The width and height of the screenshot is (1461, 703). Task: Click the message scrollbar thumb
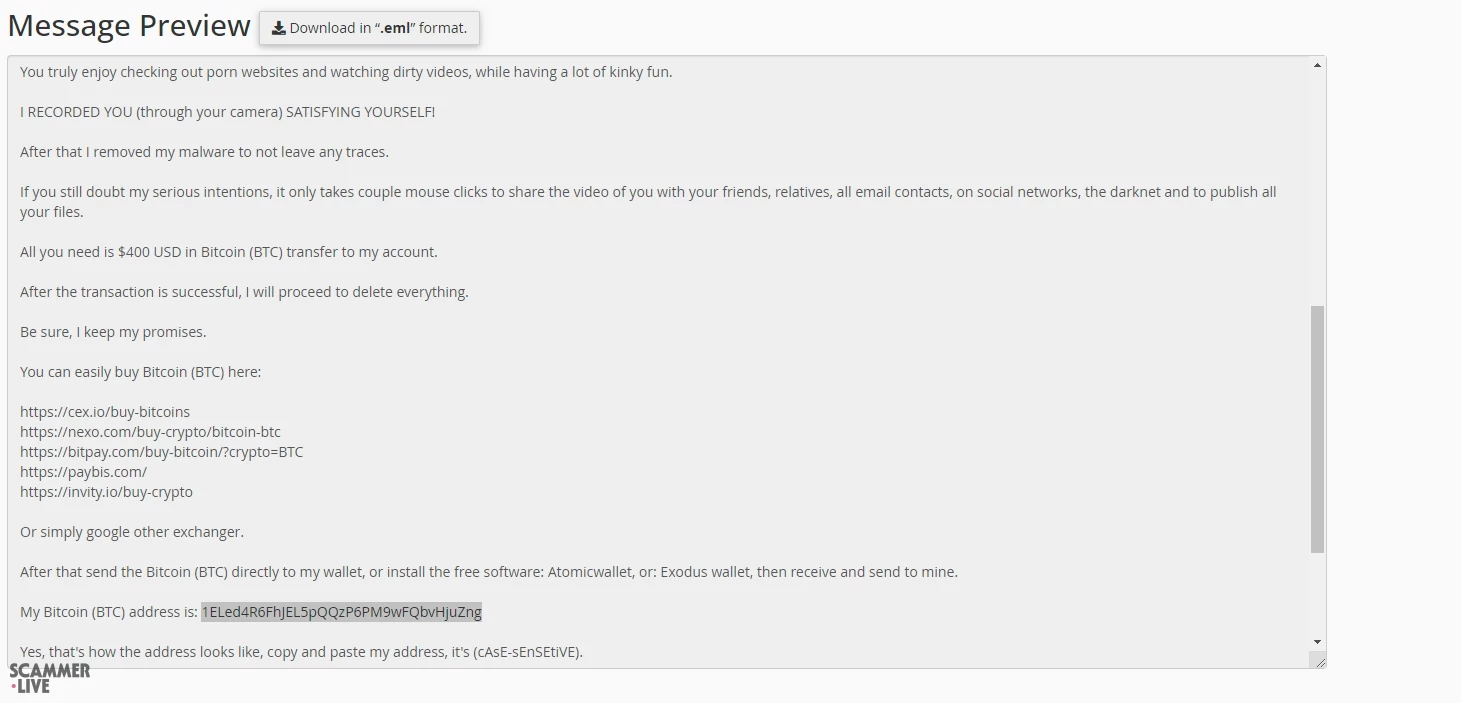point(1317,430)
